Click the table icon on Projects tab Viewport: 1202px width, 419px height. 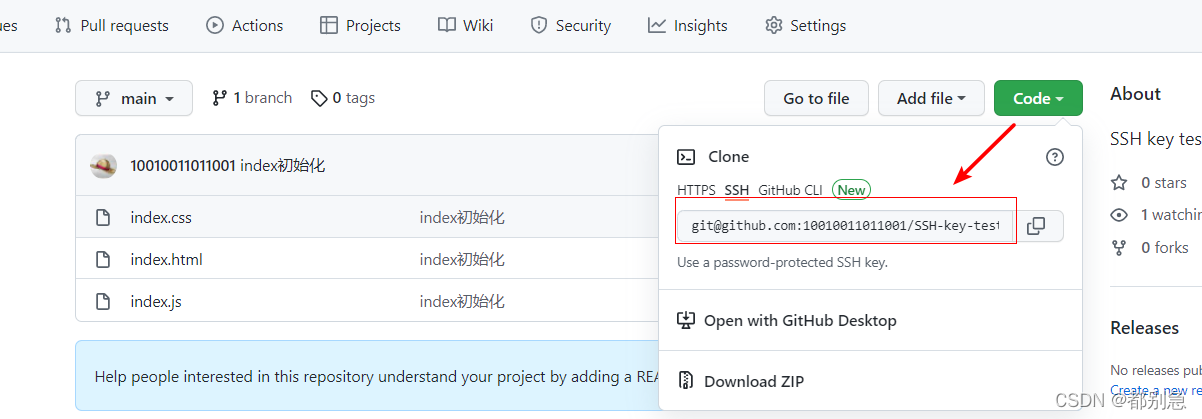pos(329,26)
